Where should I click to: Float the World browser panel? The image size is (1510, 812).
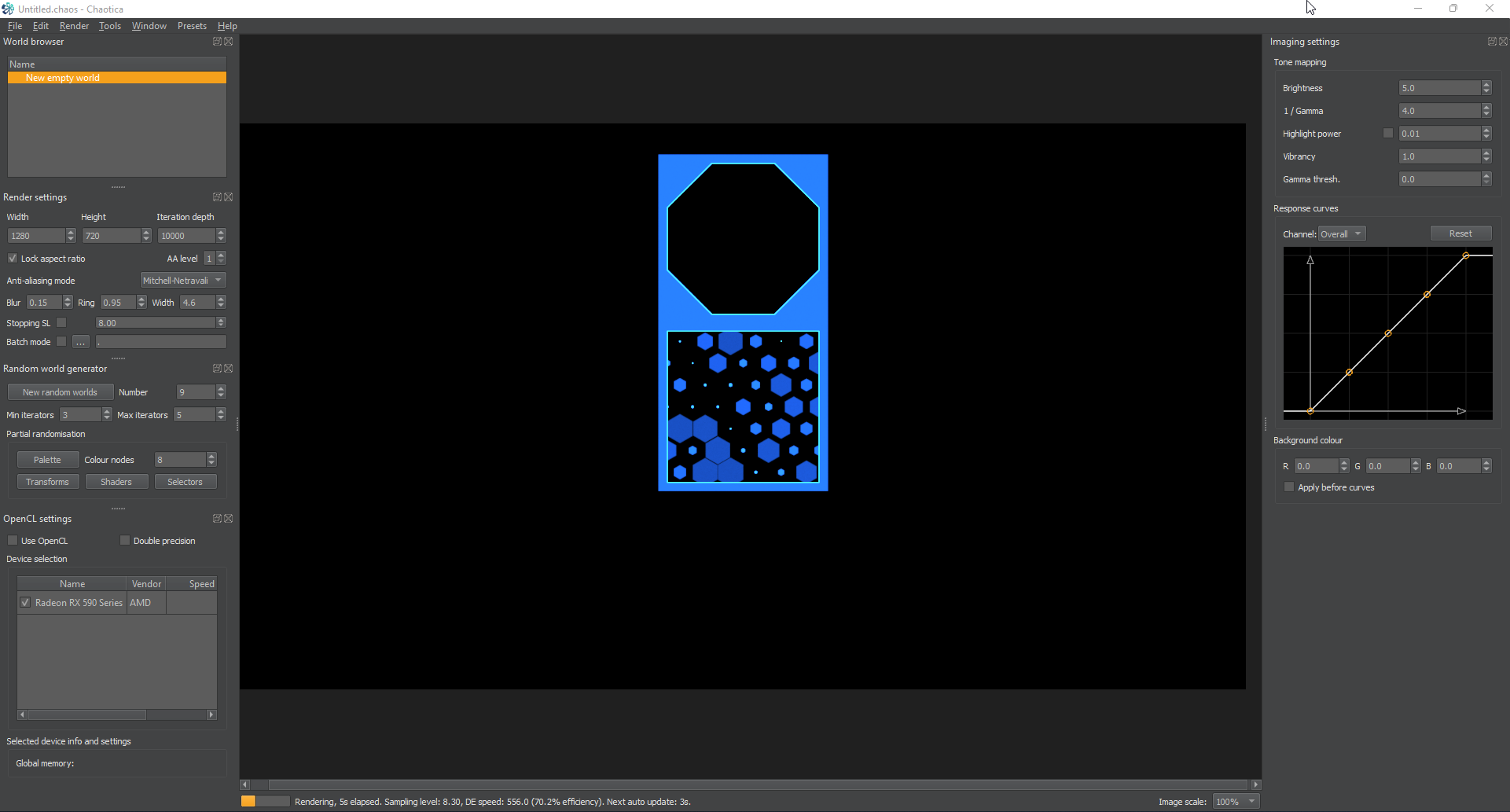tap(217, 42)
